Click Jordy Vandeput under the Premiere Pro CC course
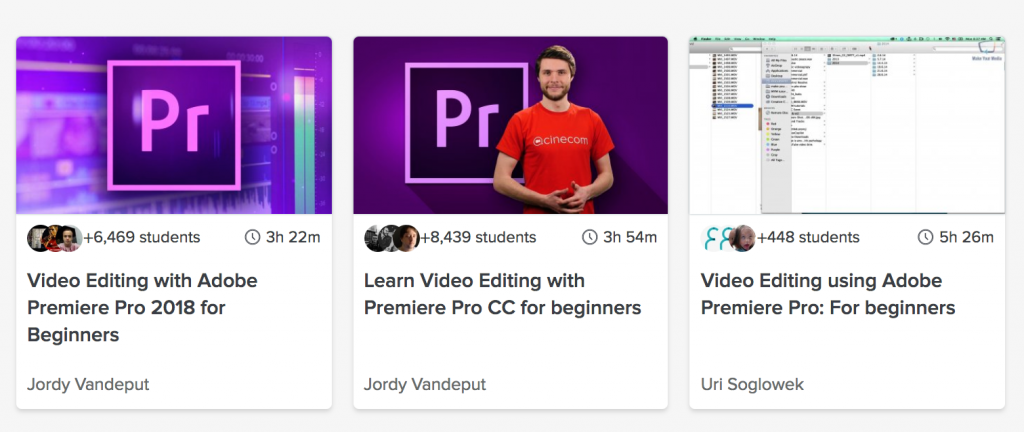The width and height of the screenshot is (1024, 432). coord(425,384)
